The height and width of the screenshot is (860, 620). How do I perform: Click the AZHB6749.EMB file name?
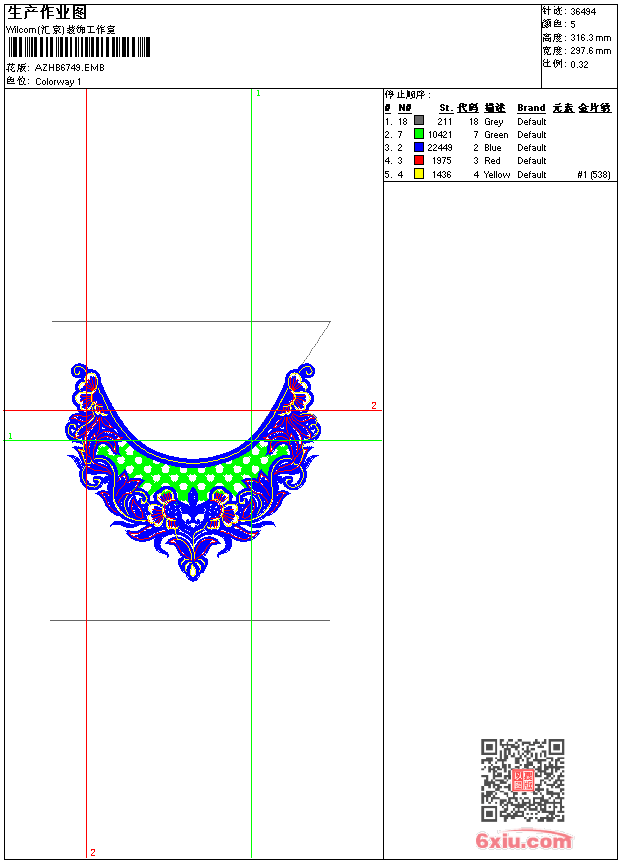69,68
